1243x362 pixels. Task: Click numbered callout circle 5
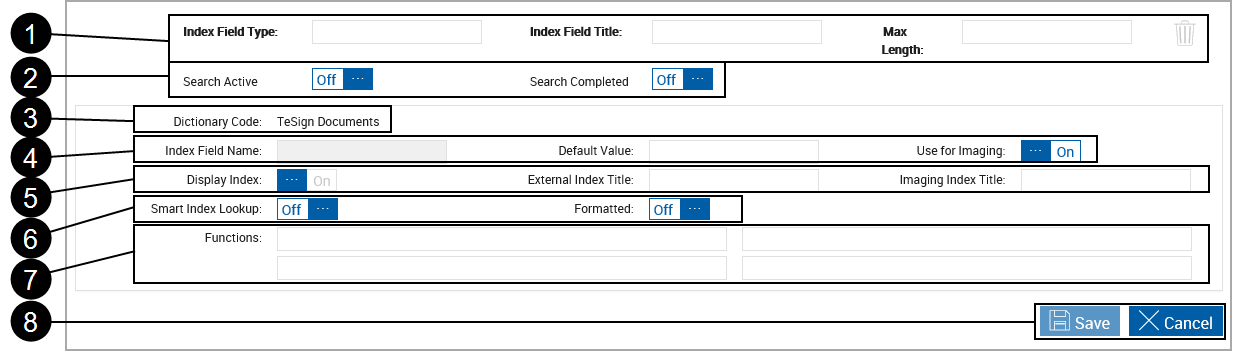coord(35,192)
